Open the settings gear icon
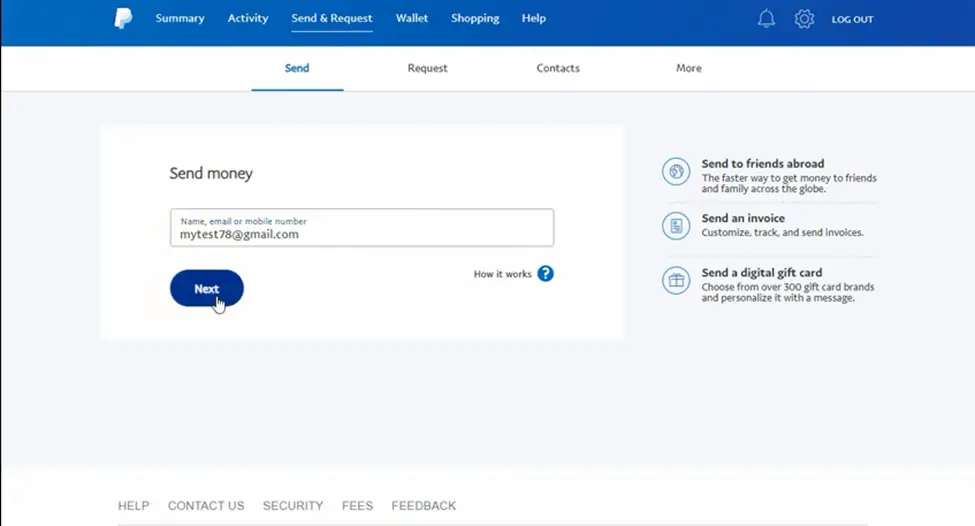The image size is (975, 526). pos(804,19)
